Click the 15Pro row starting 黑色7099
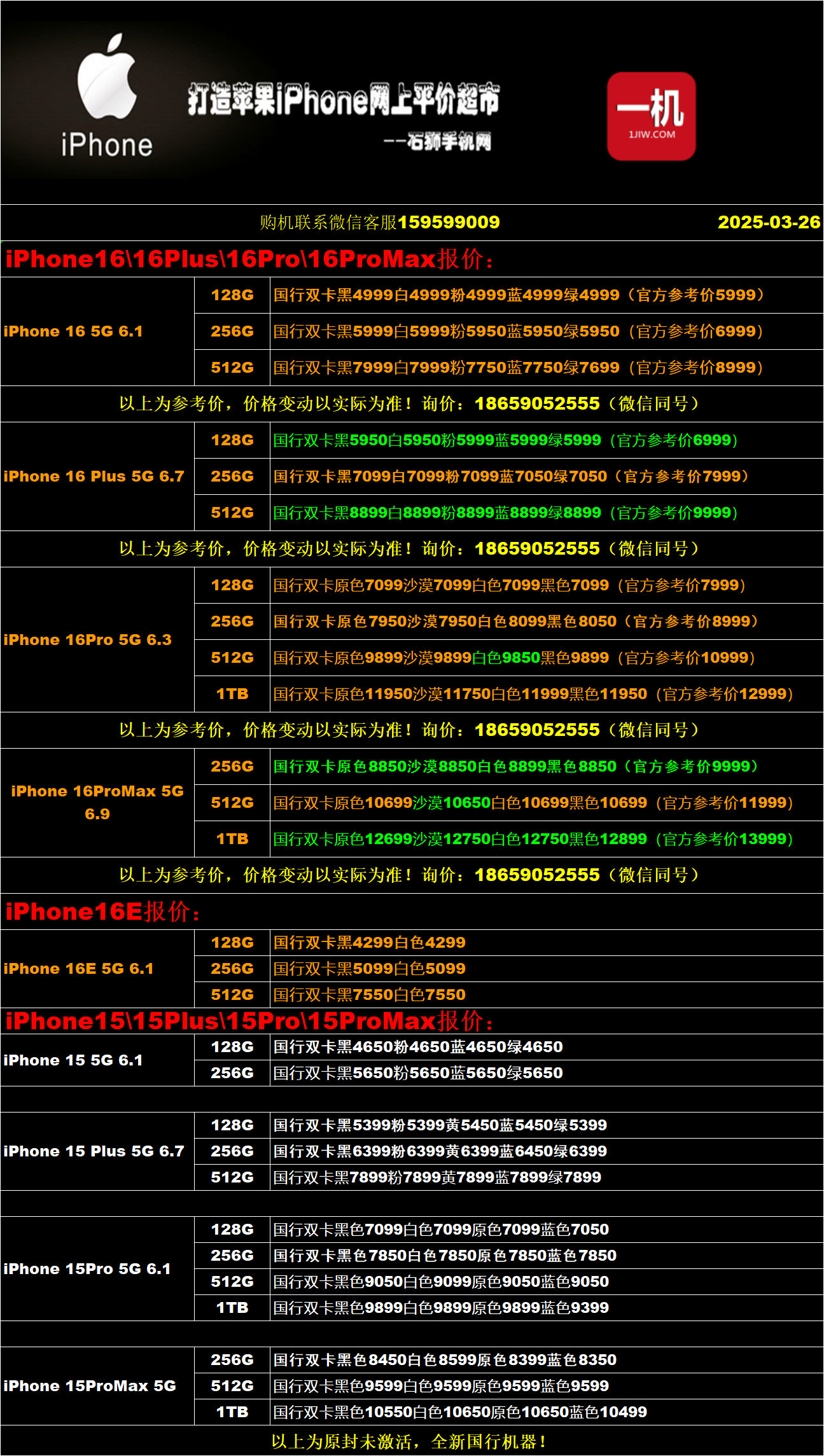 pos(547,1230)
